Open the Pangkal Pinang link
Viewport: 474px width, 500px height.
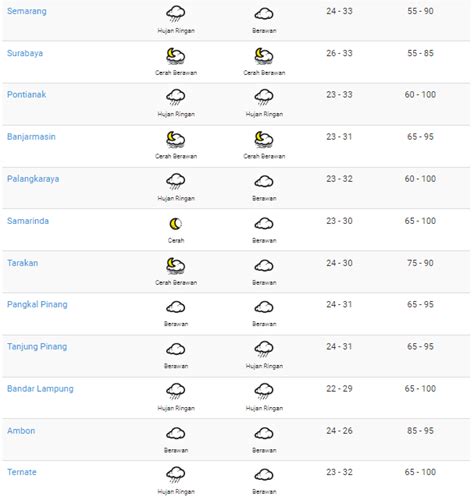tap(37, 305)
